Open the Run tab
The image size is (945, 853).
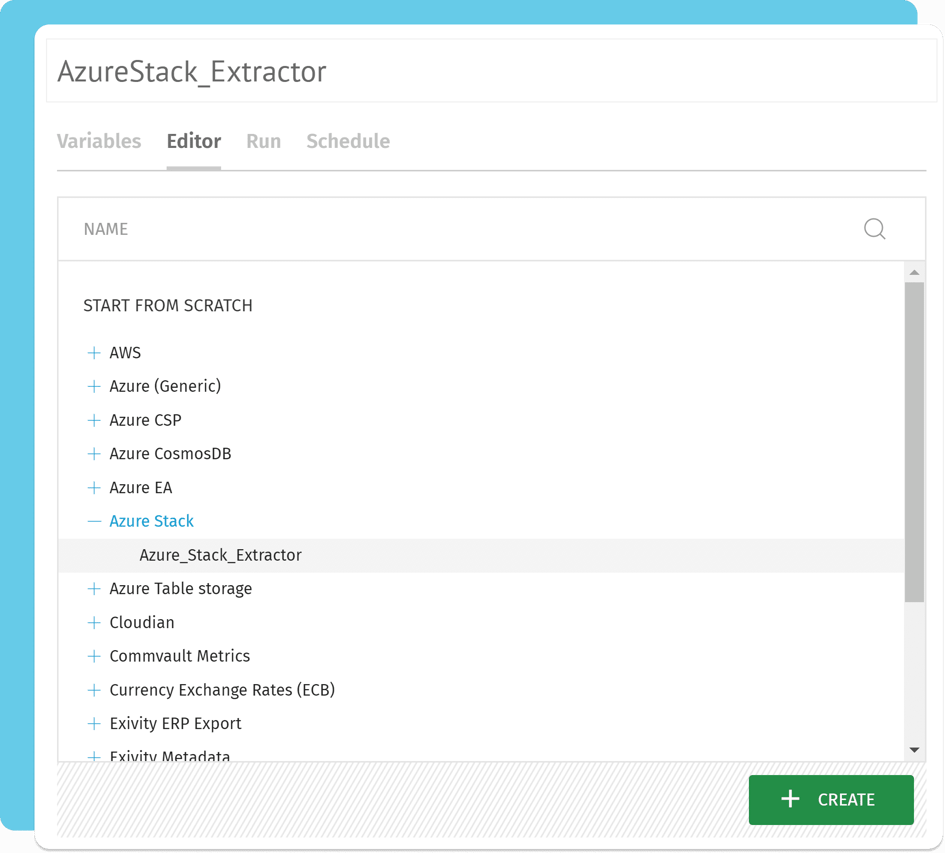[x=263, y=141]
